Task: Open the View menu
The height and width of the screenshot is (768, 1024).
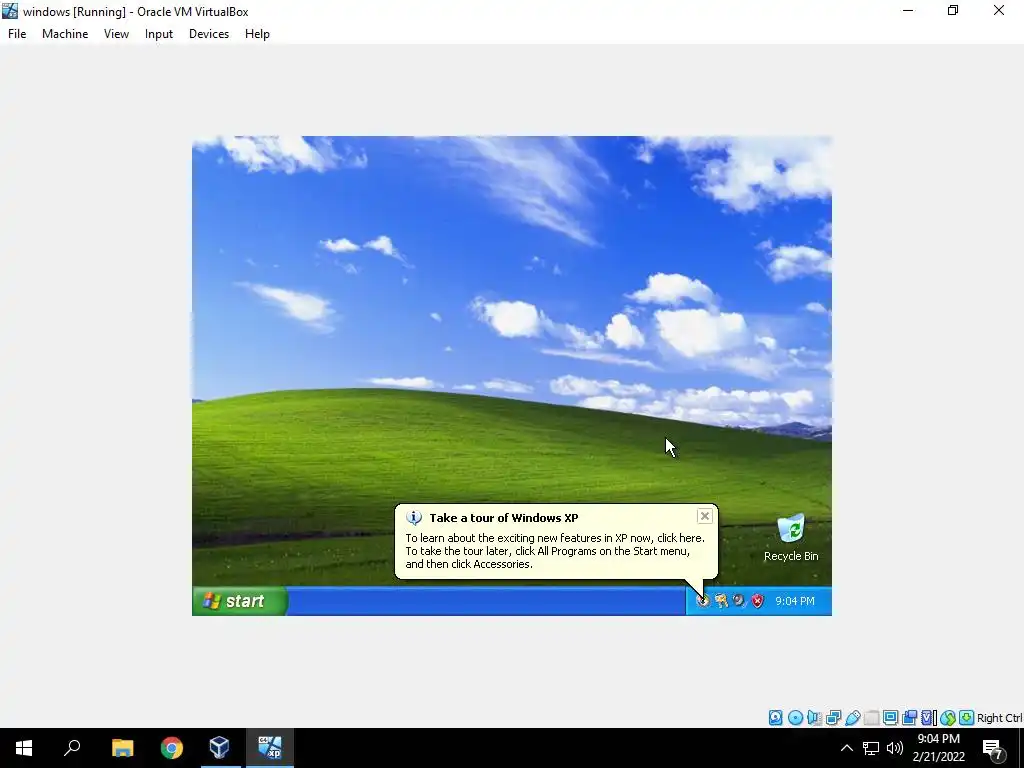Action: pos(116,34)
